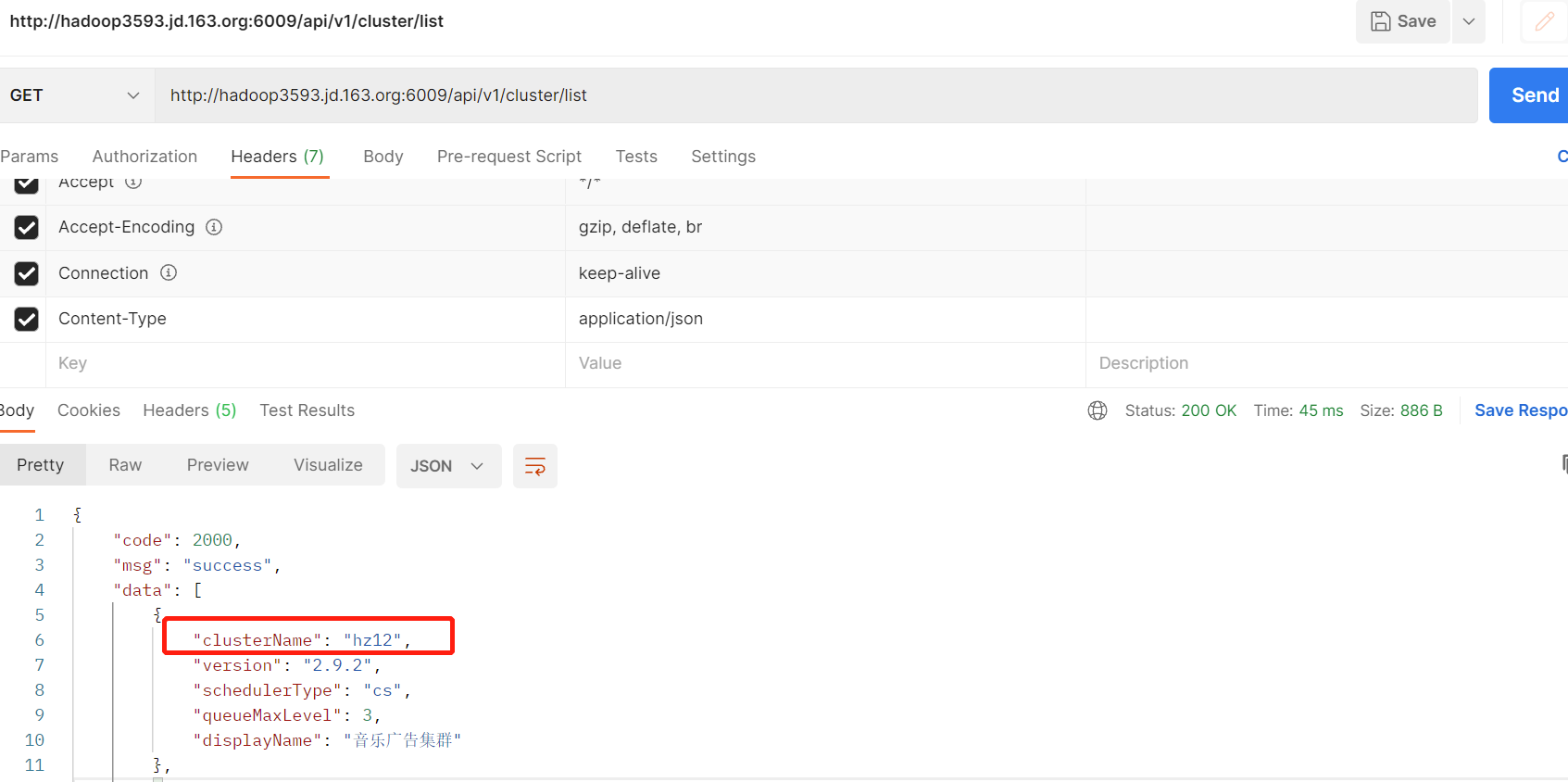Click the Save icon button

coord(1403,21)
